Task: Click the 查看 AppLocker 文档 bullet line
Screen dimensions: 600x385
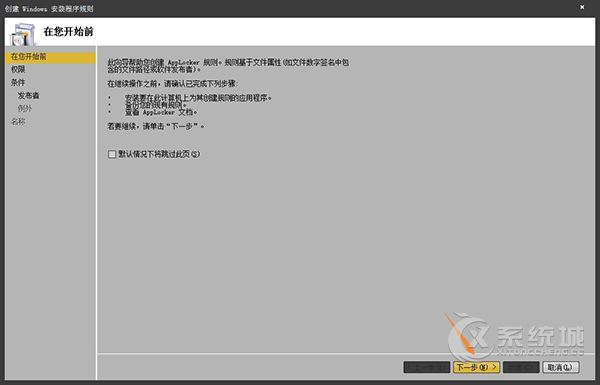Action: click(x=161, y=112)
